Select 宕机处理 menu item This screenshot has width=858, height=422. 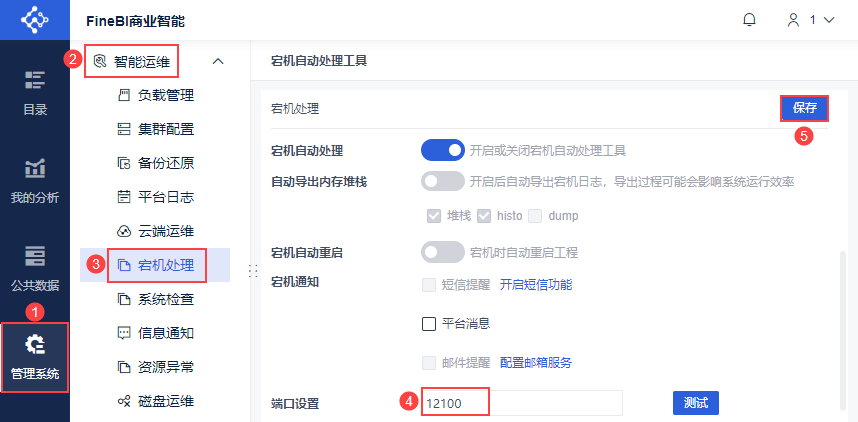(165, 265)
